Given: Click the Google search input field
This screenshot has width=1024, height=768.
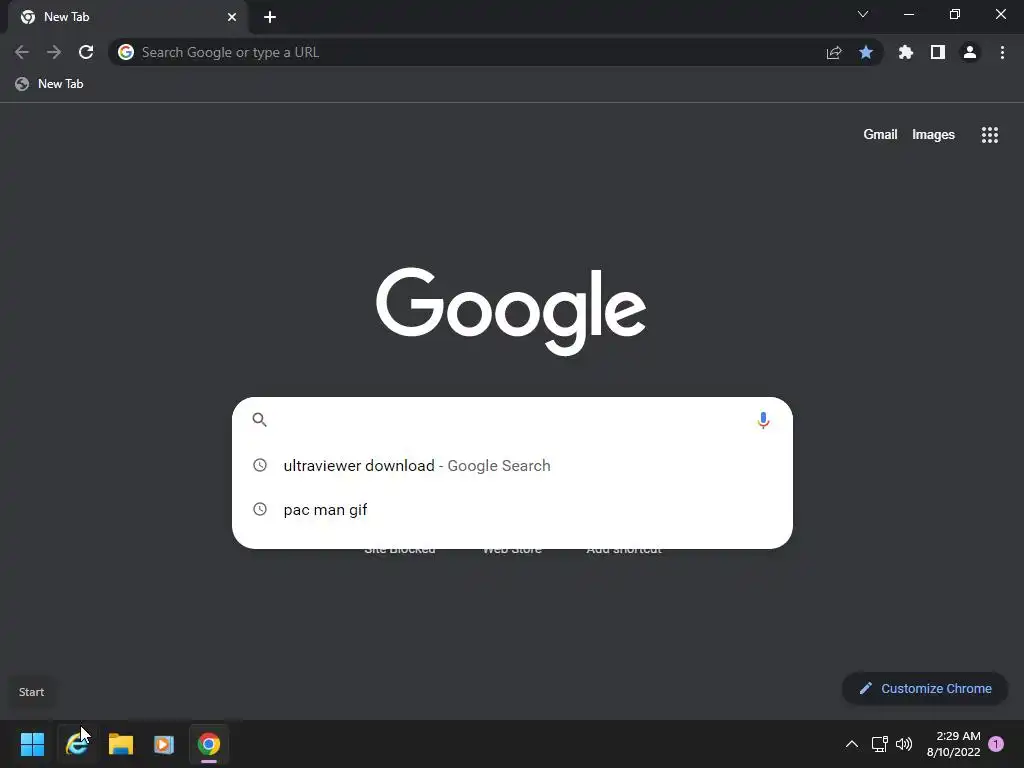Looking at the screenshot, I should [x=512, y=420].
